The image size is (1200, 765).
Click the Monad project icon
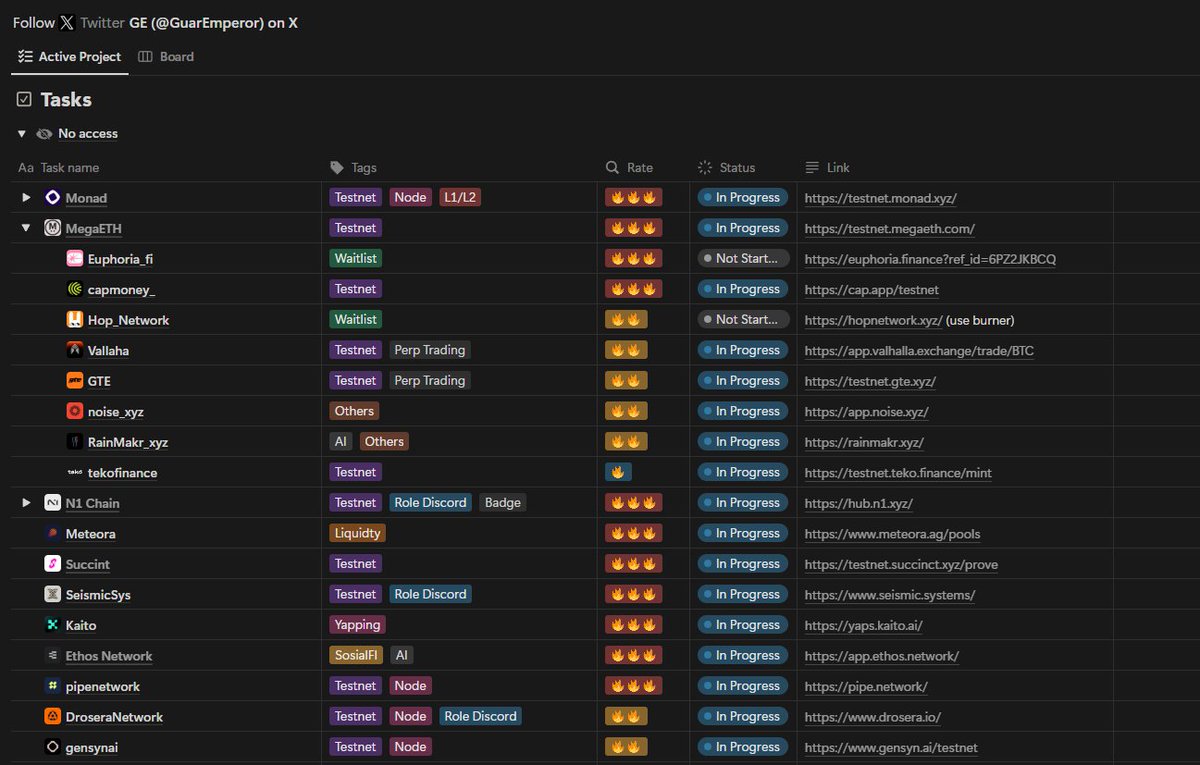53,198
